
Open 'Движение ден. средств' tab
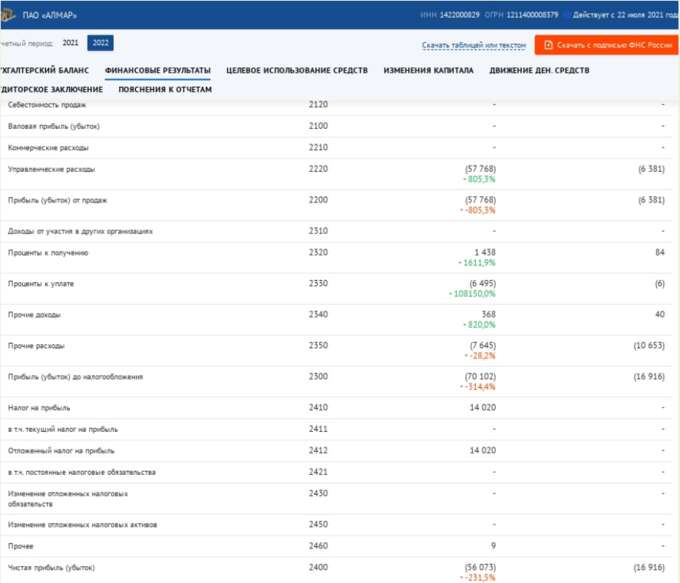[539, 71]
